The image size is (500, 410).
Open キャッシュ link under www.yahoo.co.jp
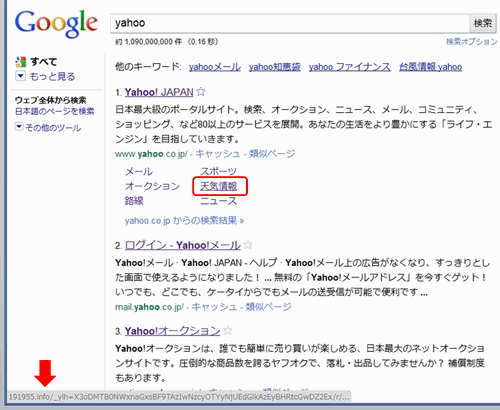pos(218,154)
